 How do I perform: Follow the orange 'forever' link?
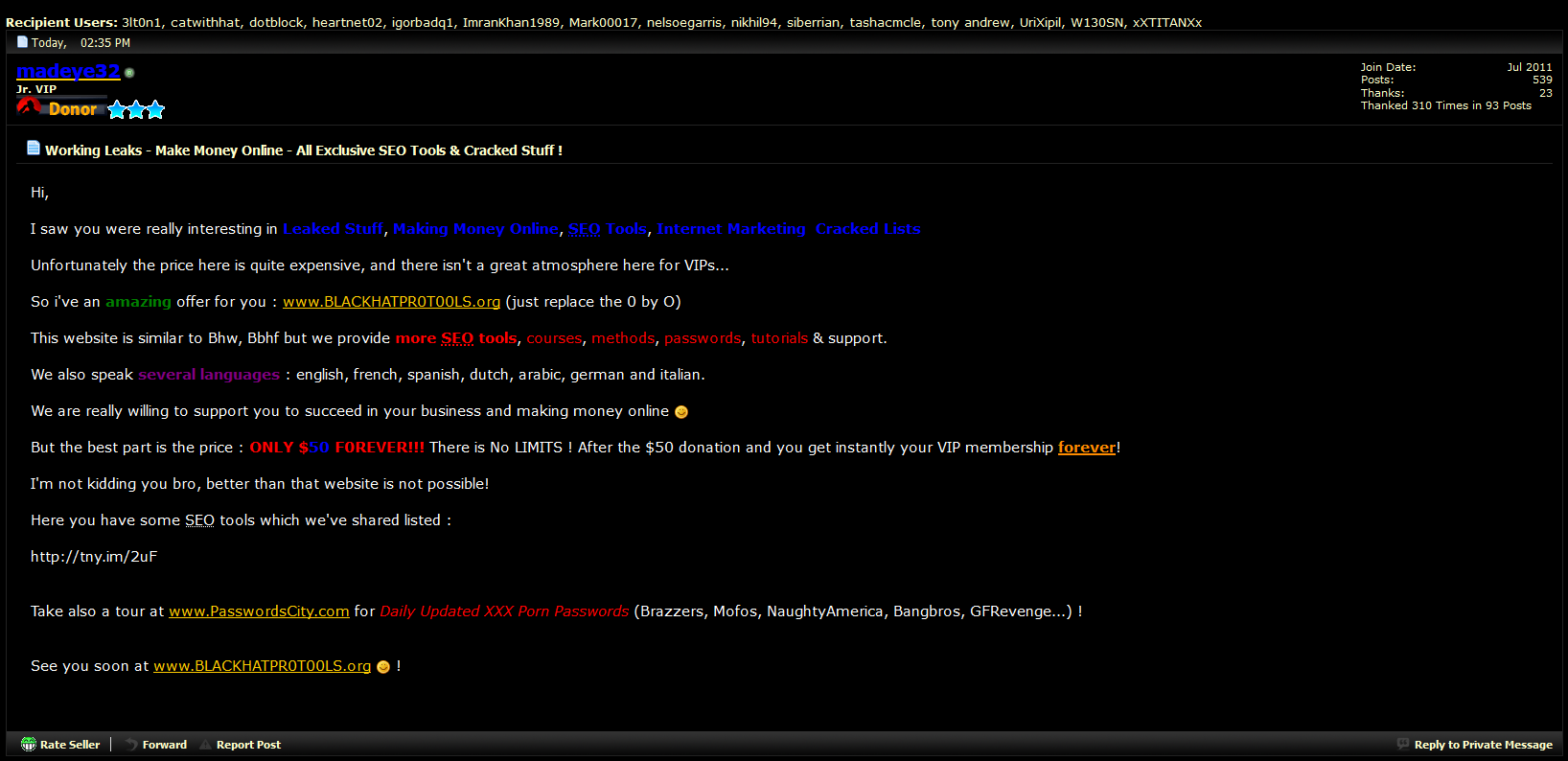pos(1087,448)
